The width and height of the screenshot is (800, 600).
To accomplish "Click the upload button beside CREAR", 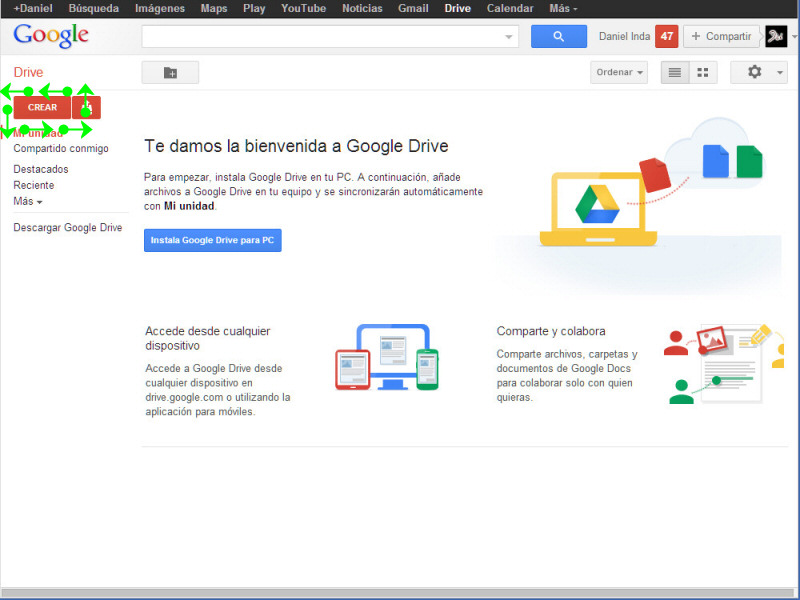I will click(x=86, y=108).
